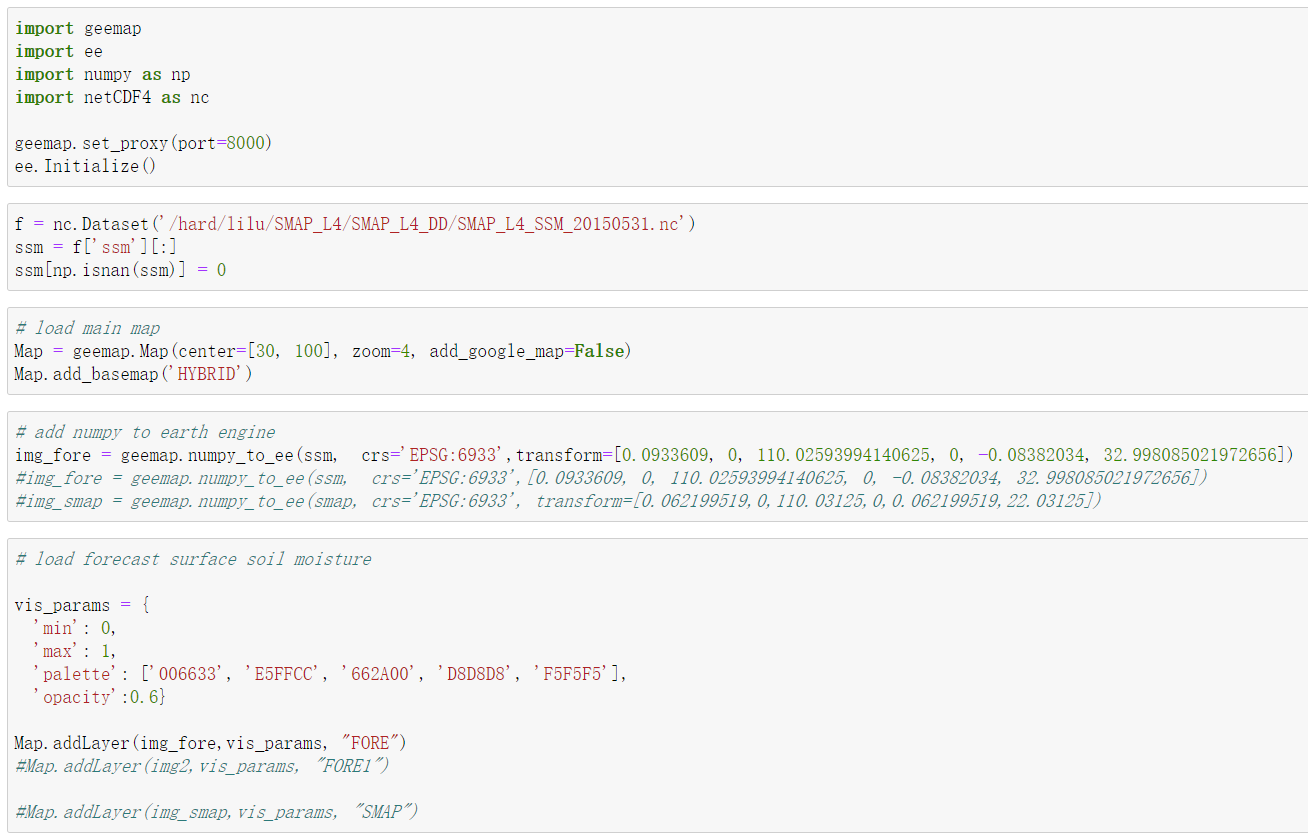Select the ssm variable assignment line
The width and height of the screenshot is (1308, 835).
[x=90, y=246]
